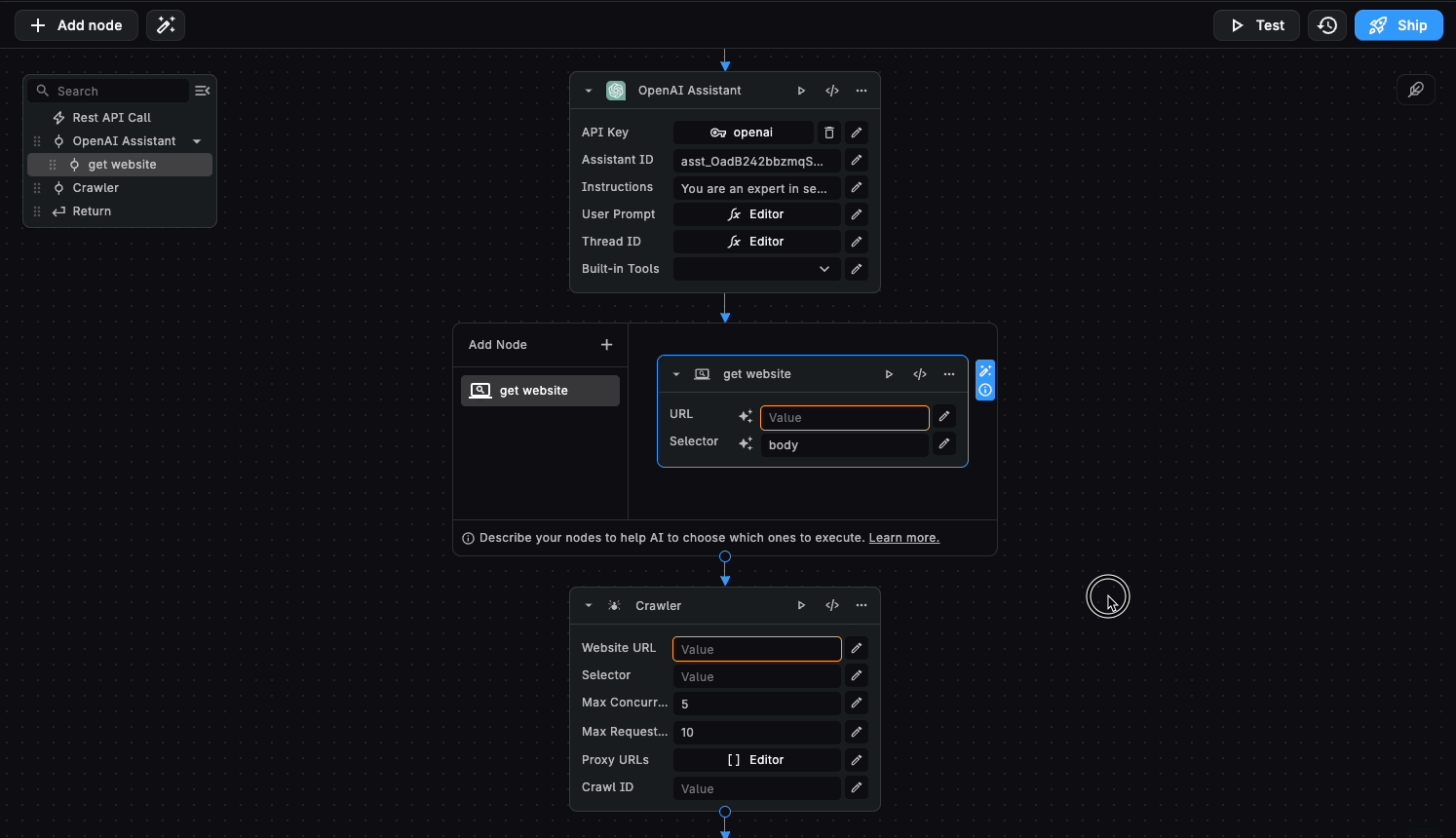Delete the openai API key
This screenshot has width=1456, height=838.
coord(829,133)
